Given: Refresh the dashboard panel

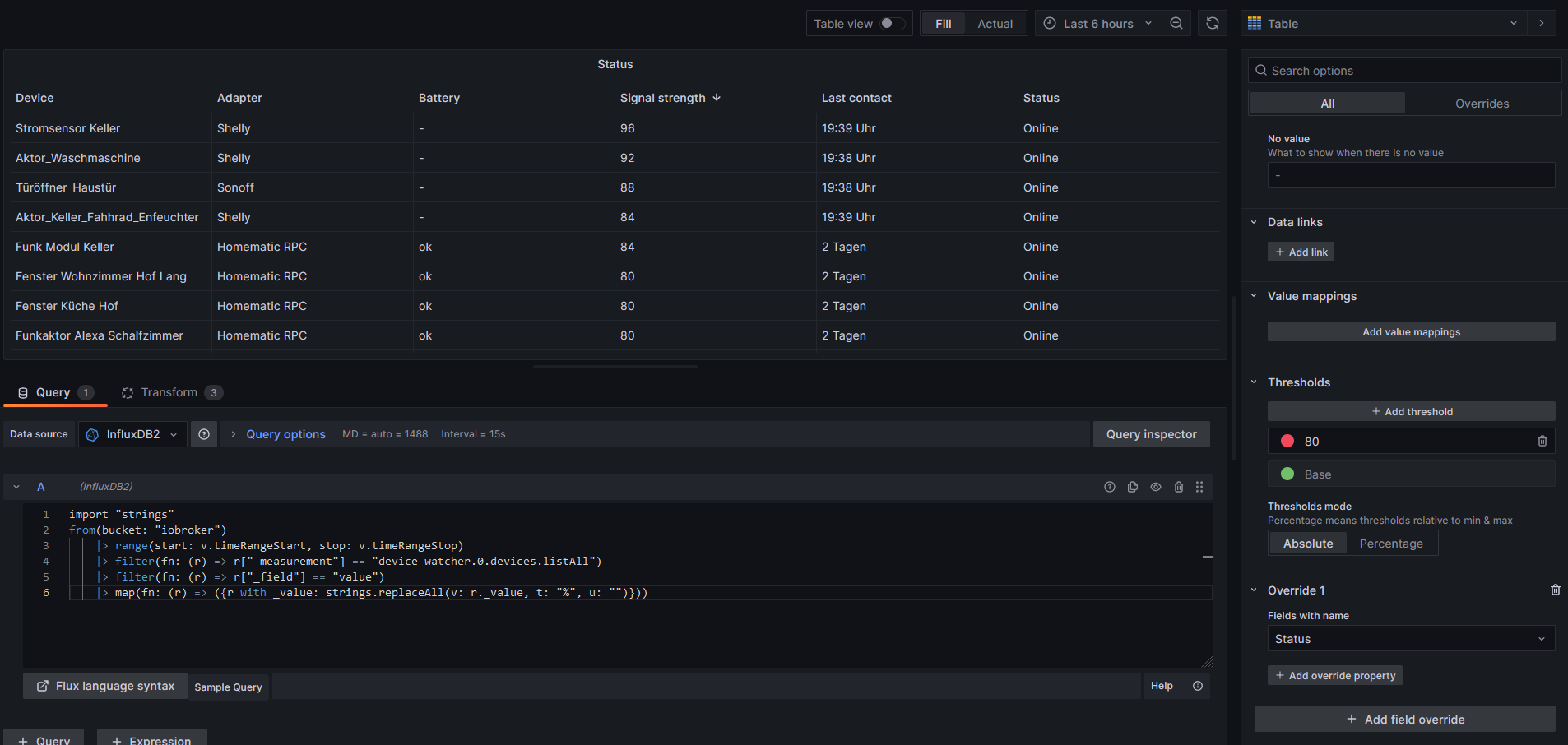Looking at the screenshot, I should click(1213, 24).
